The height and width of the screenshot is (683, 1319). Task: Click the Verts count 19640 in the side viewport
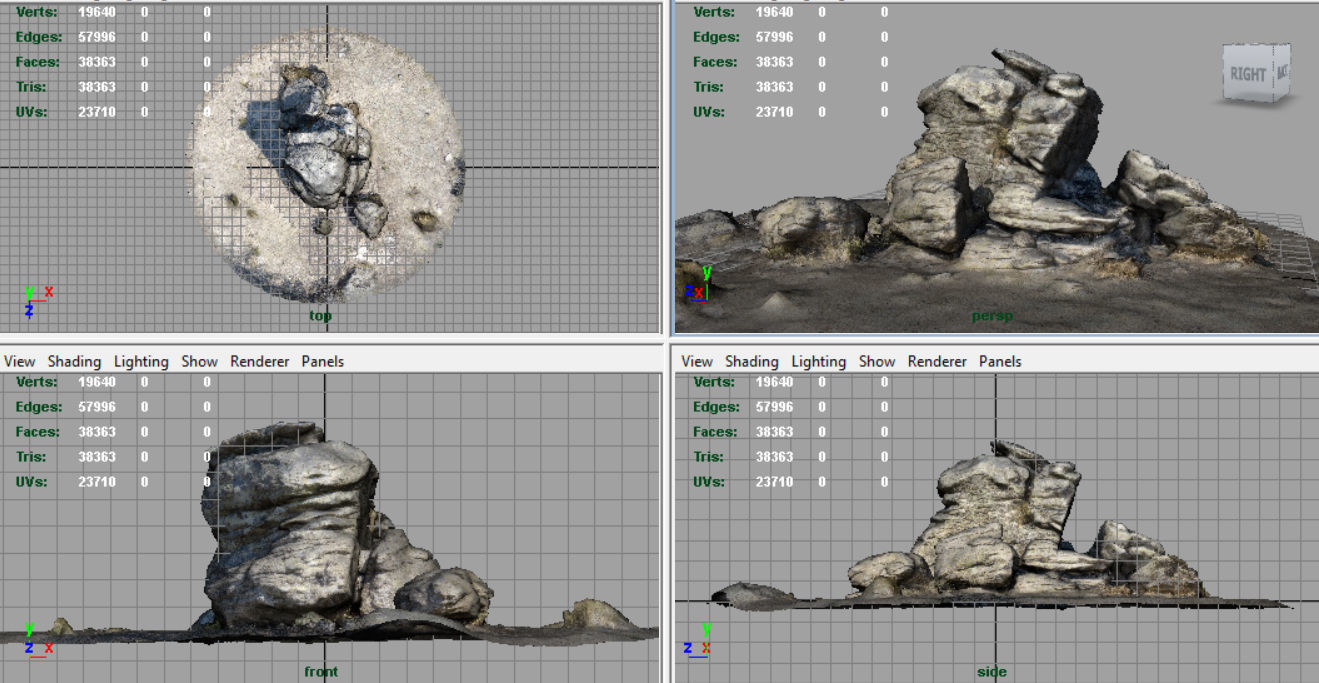point(774,382)
